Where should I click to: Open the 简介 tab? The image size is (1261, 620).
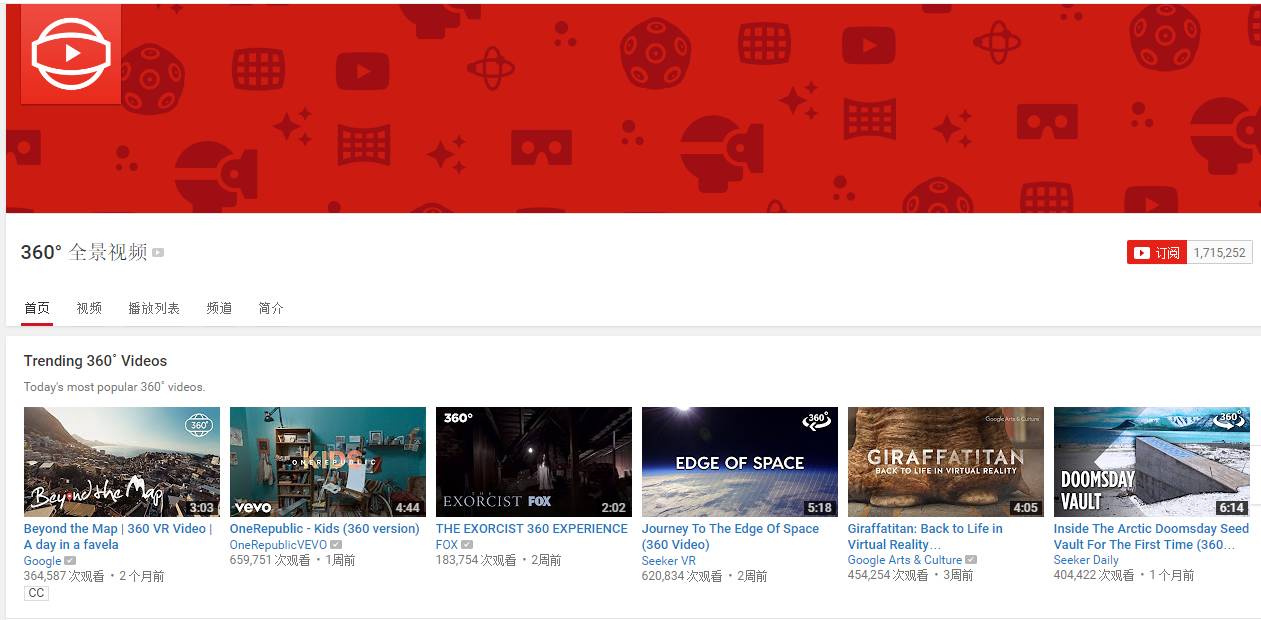tap(271, 308)
